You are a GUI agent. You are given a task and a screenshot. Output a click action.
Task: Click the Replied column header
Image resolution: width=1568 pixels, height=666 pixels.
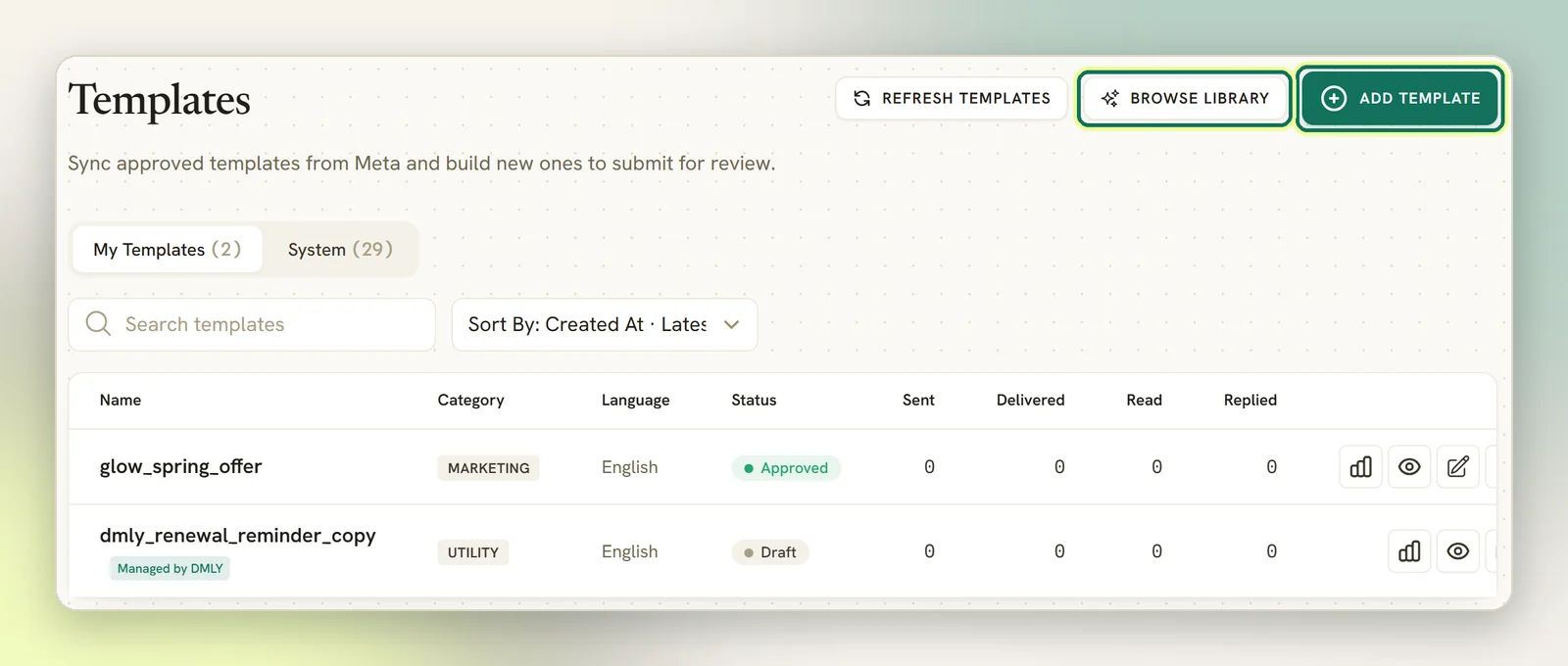[1249, 400]
